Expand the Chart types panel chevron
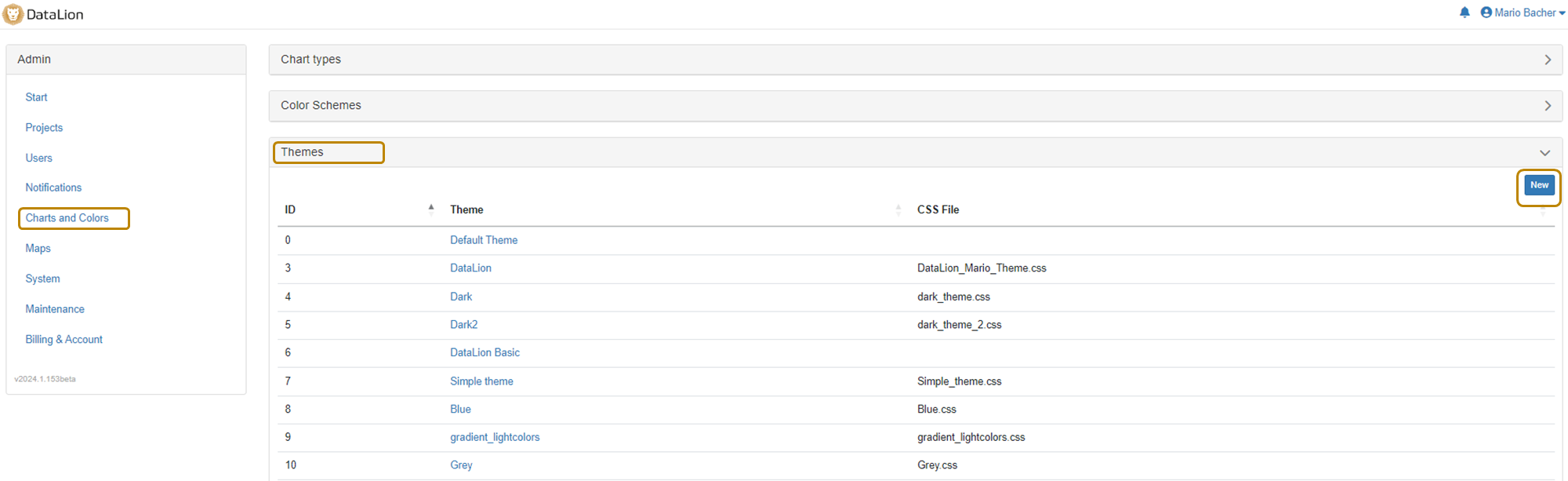Viewport: 1568px width, 481px height. click(x=1548, y=60)
